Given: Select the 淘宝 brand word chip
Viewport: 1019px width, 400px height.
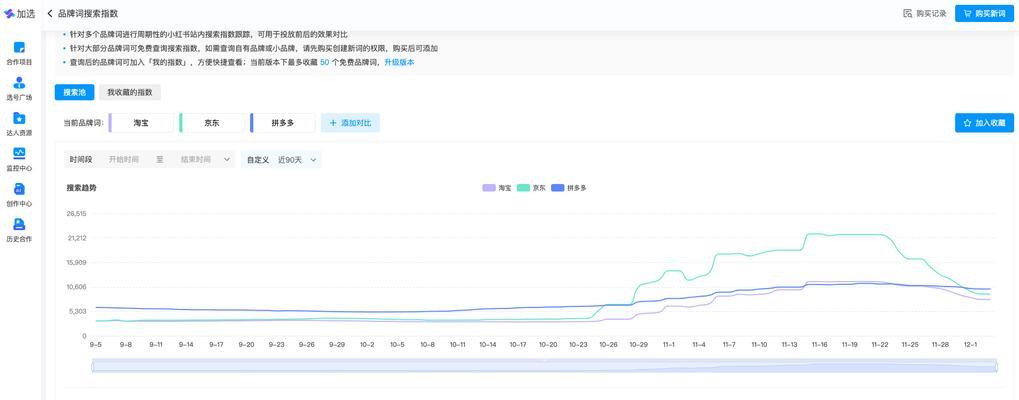Looking at the screenshot, I should 141,123.
